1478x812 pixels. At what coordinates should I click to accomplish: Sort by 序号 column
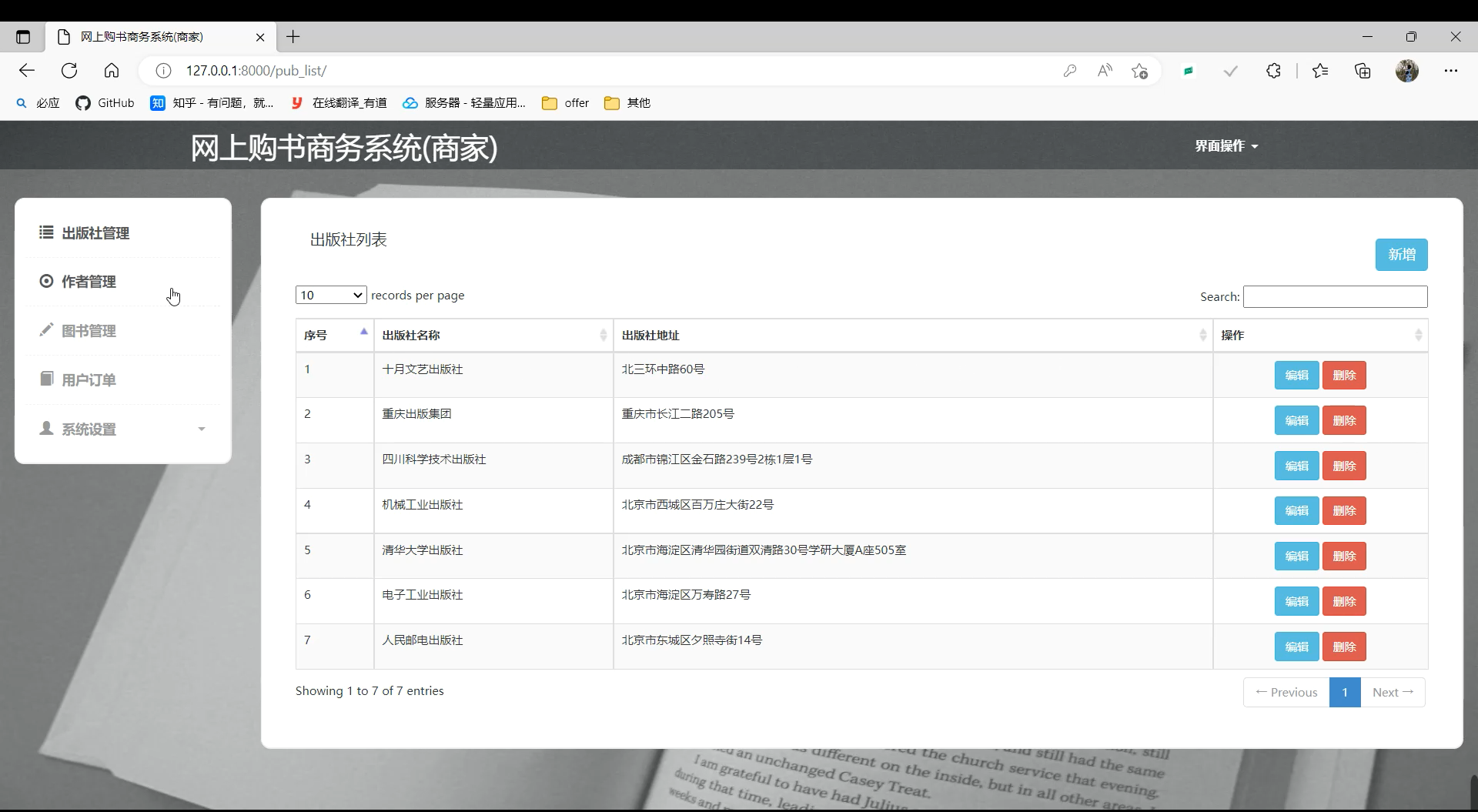pyautogui.click(x=335, y=335)
